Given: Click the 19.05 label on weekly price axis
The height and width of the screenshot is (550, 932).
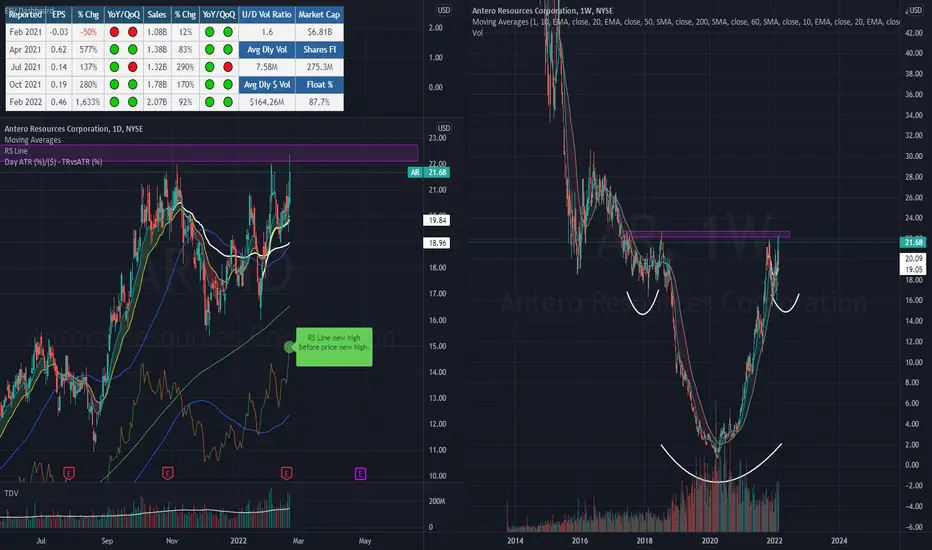Looking at the screenshot, I should [x=913, y=269].
